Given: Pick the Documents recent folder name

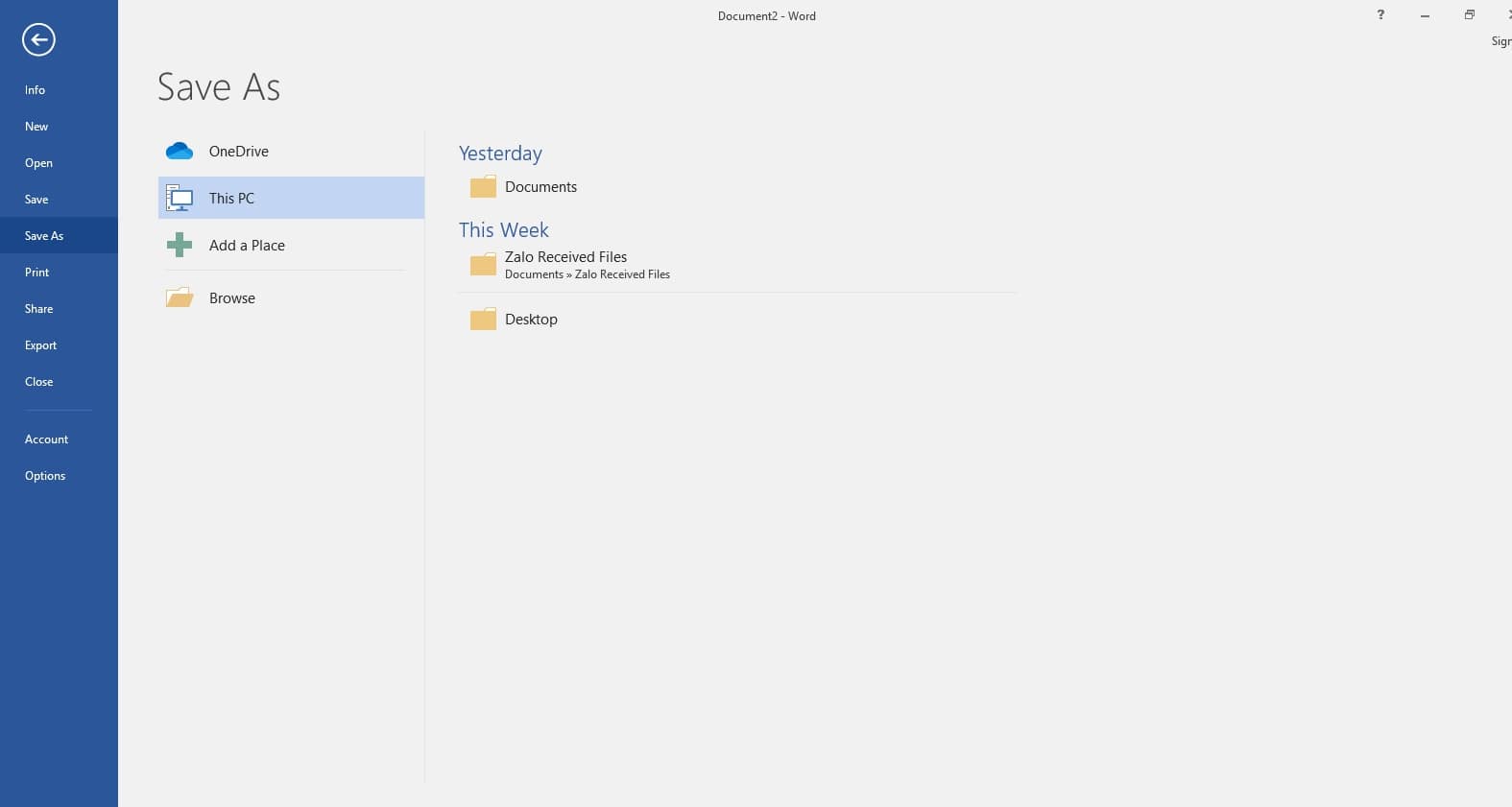Looking at the screenshot, I should (x=540, y=187).
